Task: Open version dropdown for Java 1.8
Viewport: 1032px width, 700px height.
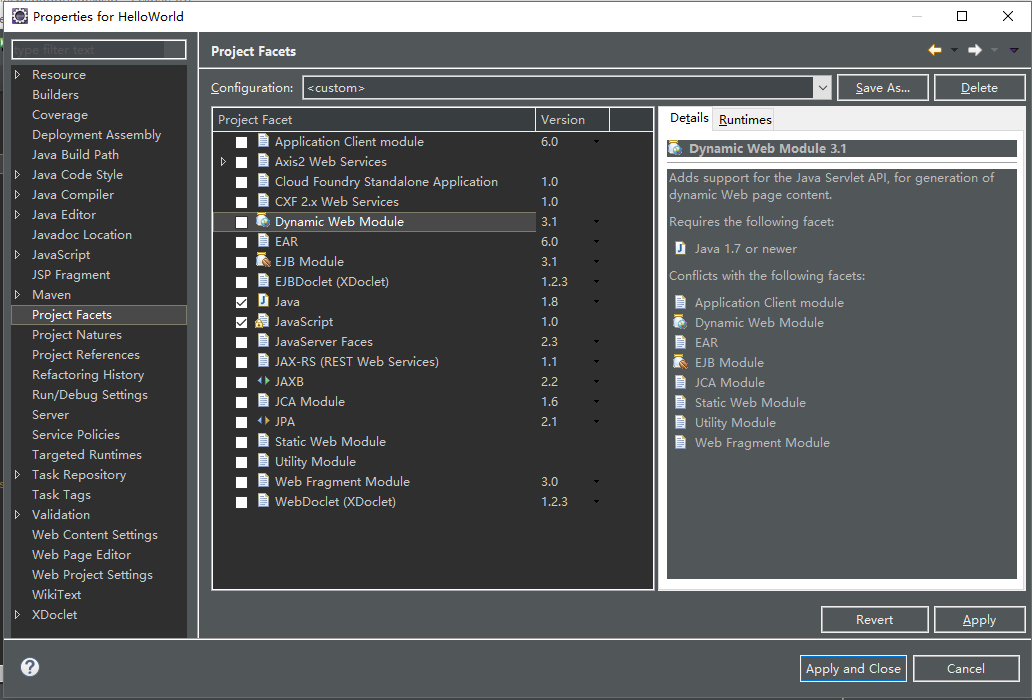Action: pyautogui.click(x=596, y=301)
